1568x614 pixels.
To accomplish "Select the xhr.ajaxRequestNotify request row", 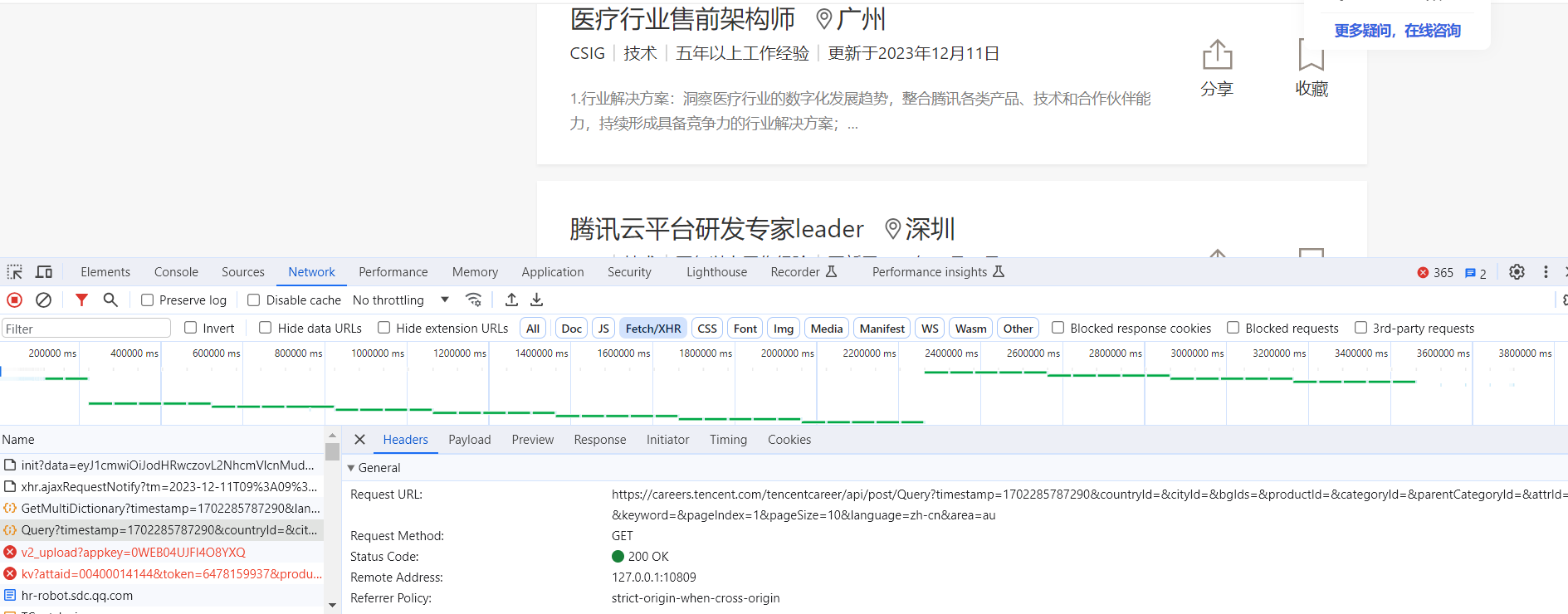I will pos(162,487).
